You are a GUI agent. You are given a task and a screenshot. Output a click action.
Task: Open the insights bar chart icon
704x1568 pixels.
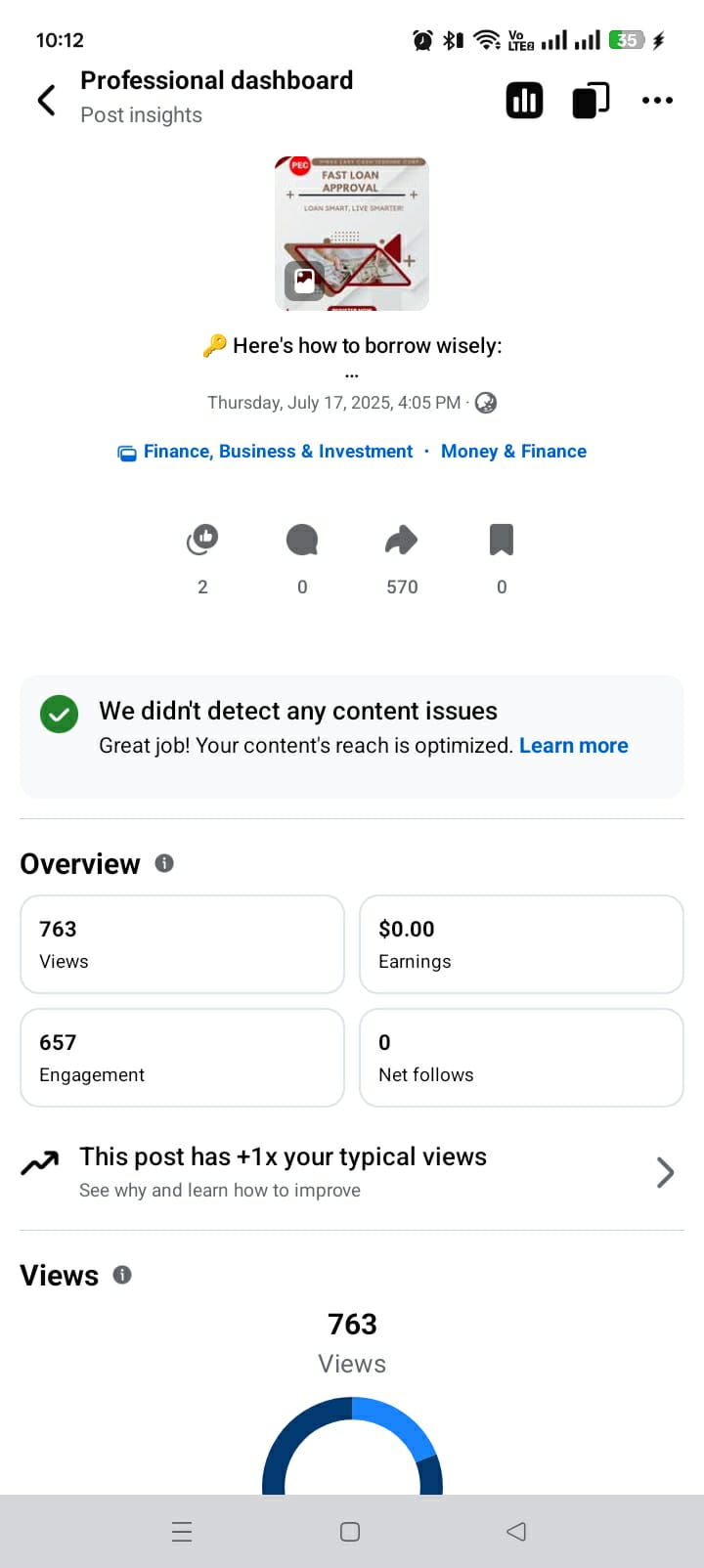point(524,100)
